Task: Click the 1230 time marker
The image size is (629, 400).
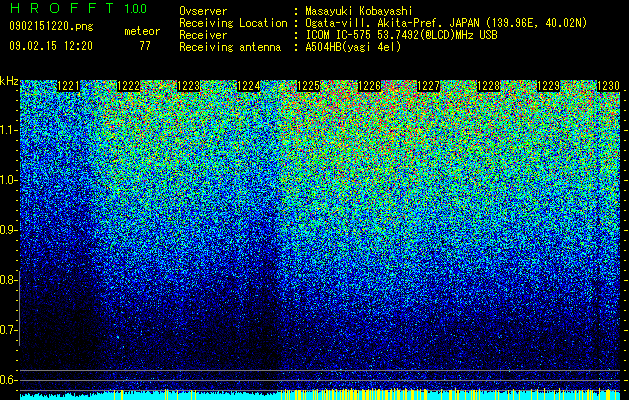Action: coord(609,86)
